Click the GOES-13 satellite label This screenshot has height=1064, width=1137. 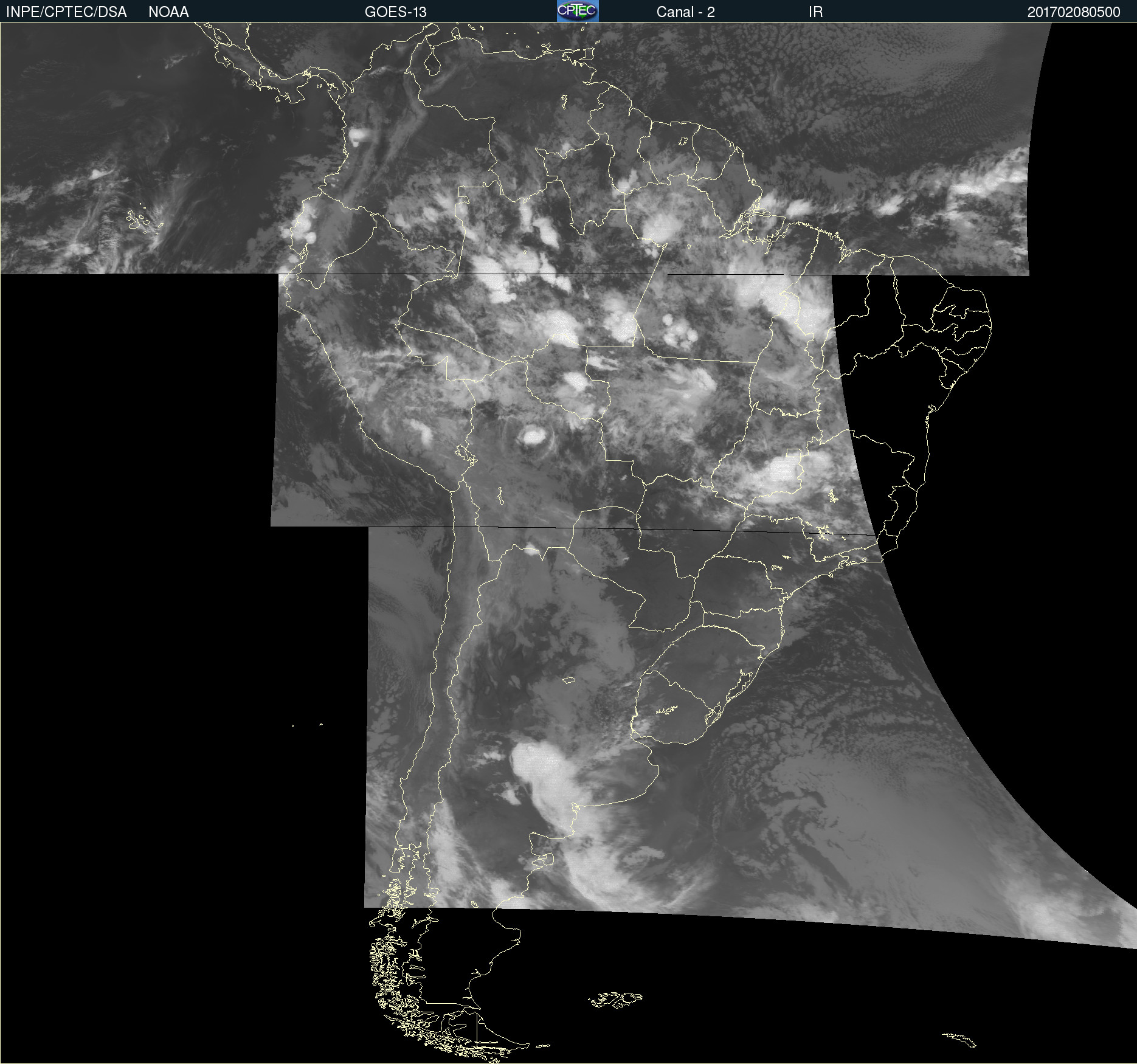[x=396, y=12]
